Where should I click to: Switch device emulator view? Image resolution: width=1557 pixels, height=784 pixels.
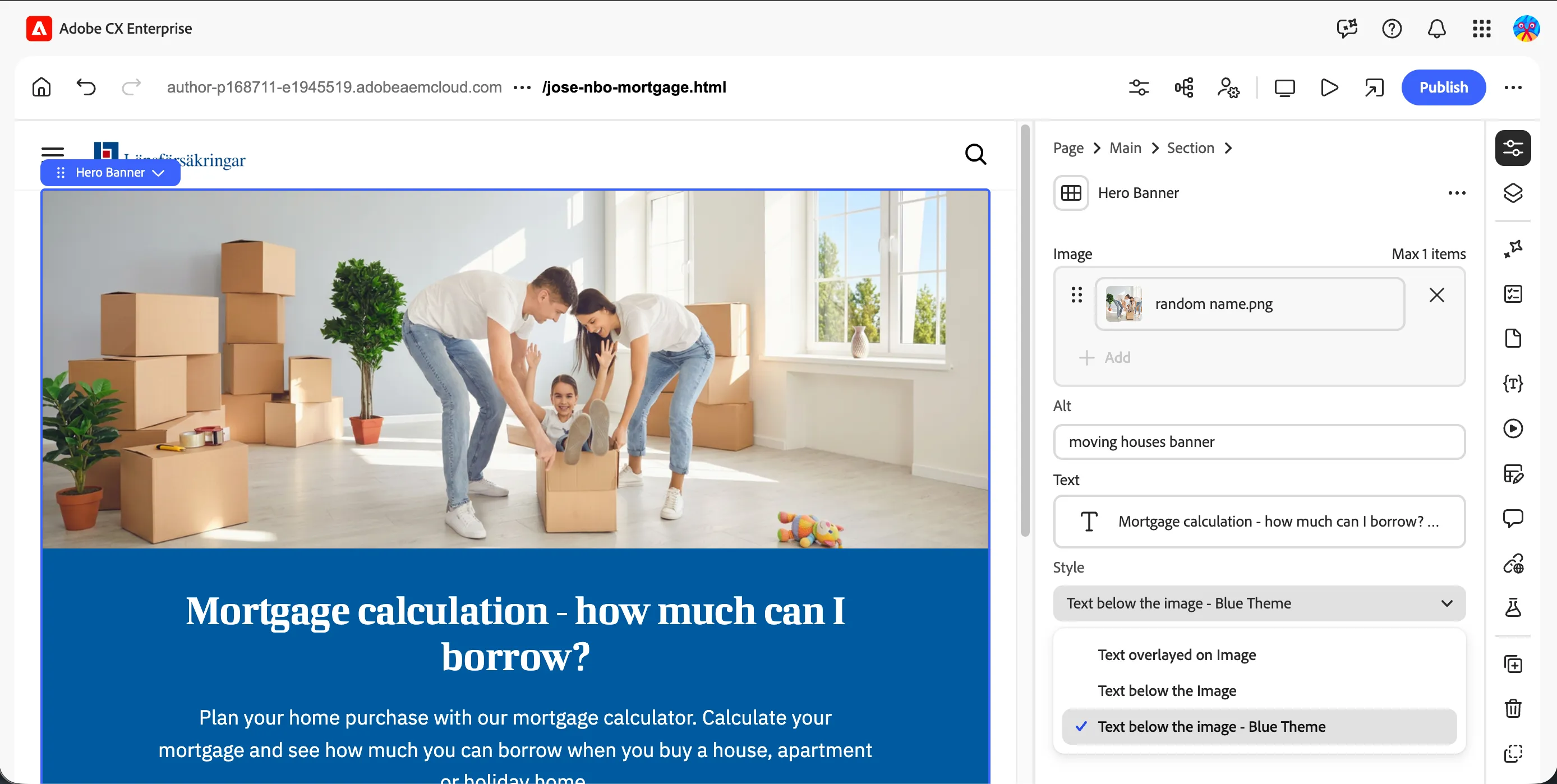pos(1284,87)
